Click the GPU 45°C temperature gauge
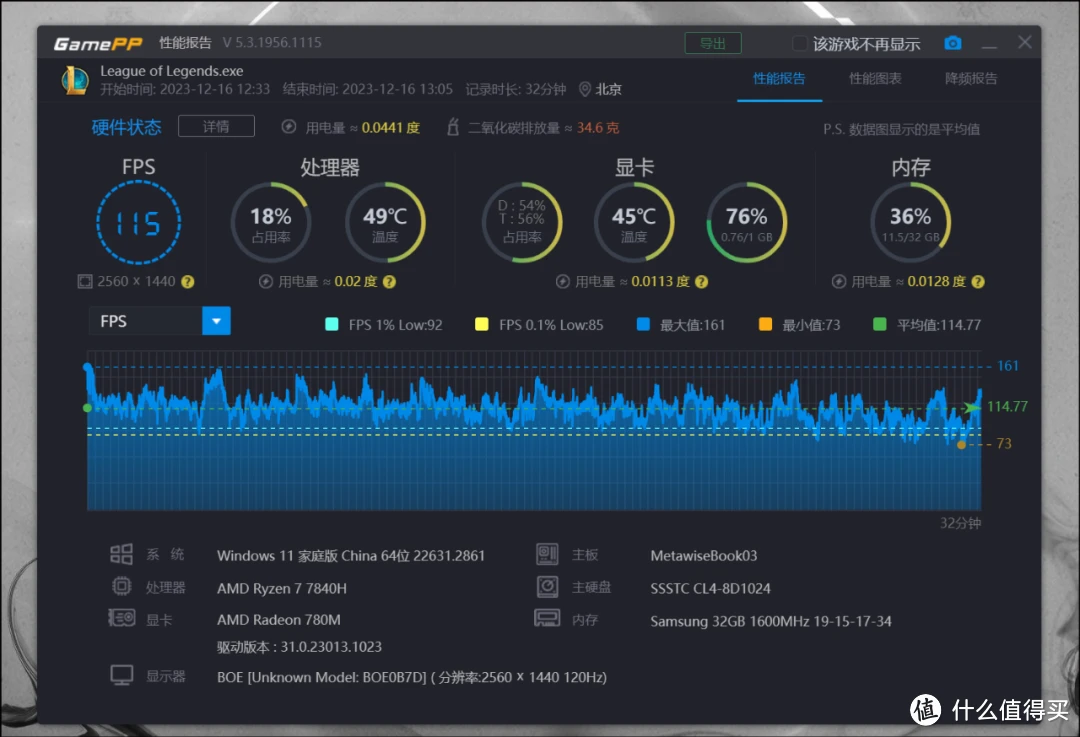Screen dimensions: 1080x737 point(634,222)
